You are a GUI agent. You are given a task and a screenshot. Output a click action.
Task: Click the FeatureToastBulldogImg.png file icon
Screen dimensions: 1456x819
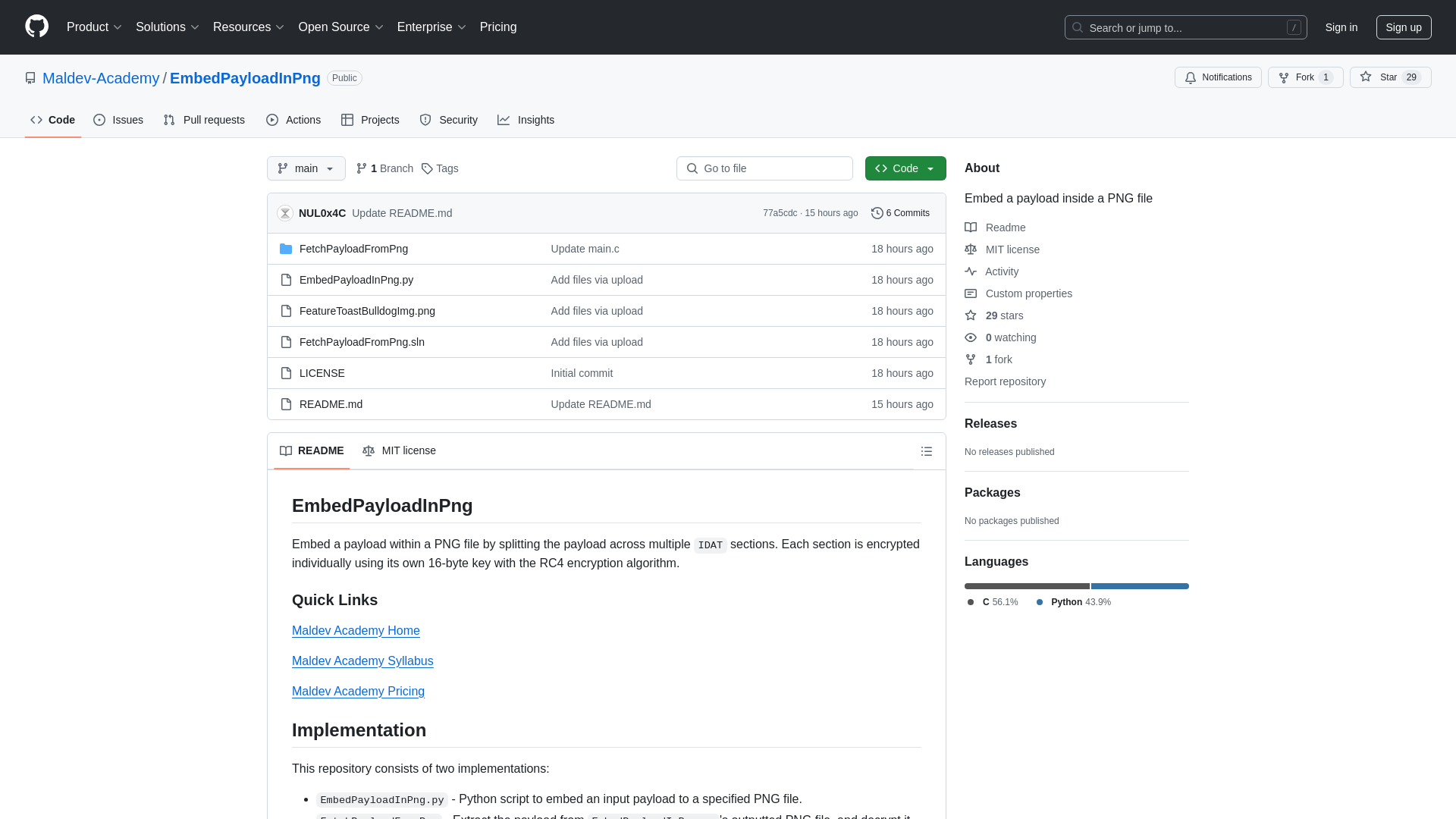[286, 311]
